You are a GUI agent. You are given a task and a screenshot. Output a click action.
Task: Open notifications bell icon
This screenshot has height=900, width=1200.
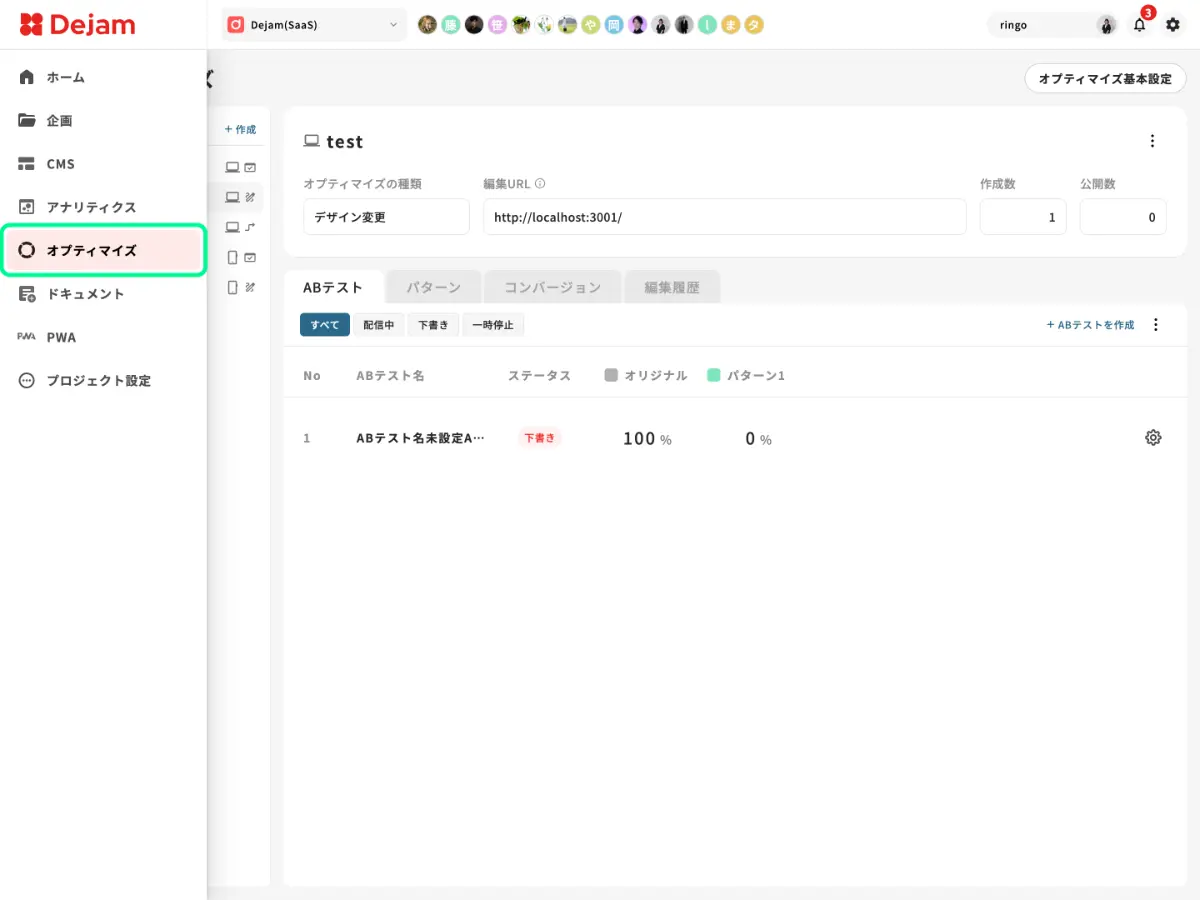coord(1139,25)
